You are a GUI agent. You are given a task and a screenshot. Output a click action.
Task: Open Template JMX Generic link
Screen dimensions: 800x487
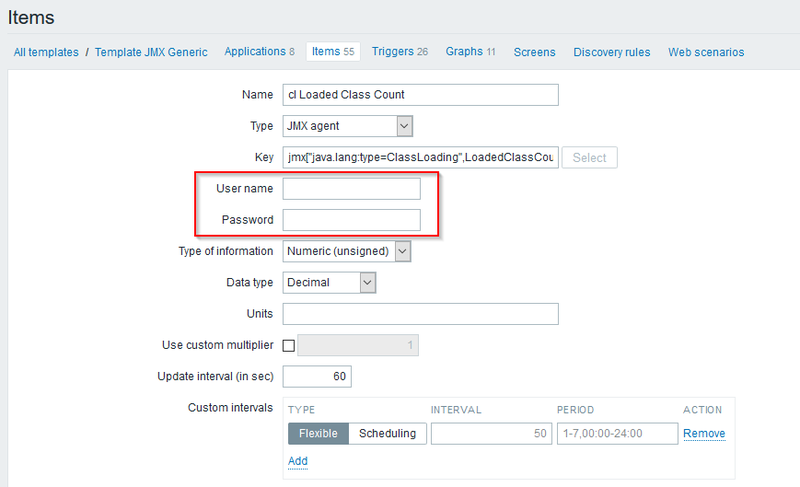(x=153, y=52)
